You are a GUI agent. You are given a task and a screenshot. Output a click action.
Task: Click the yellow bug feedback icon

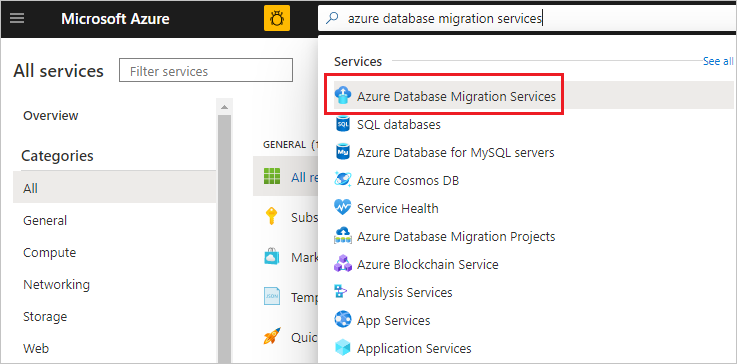277,18
